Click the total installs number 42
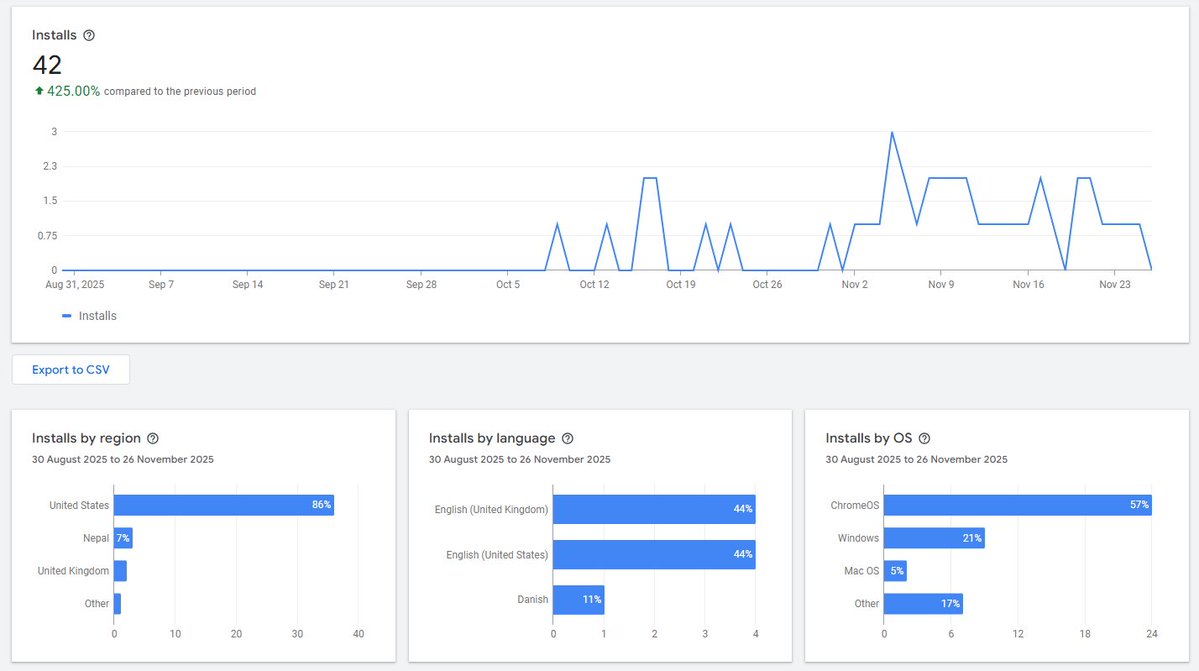 click(47, 65)
